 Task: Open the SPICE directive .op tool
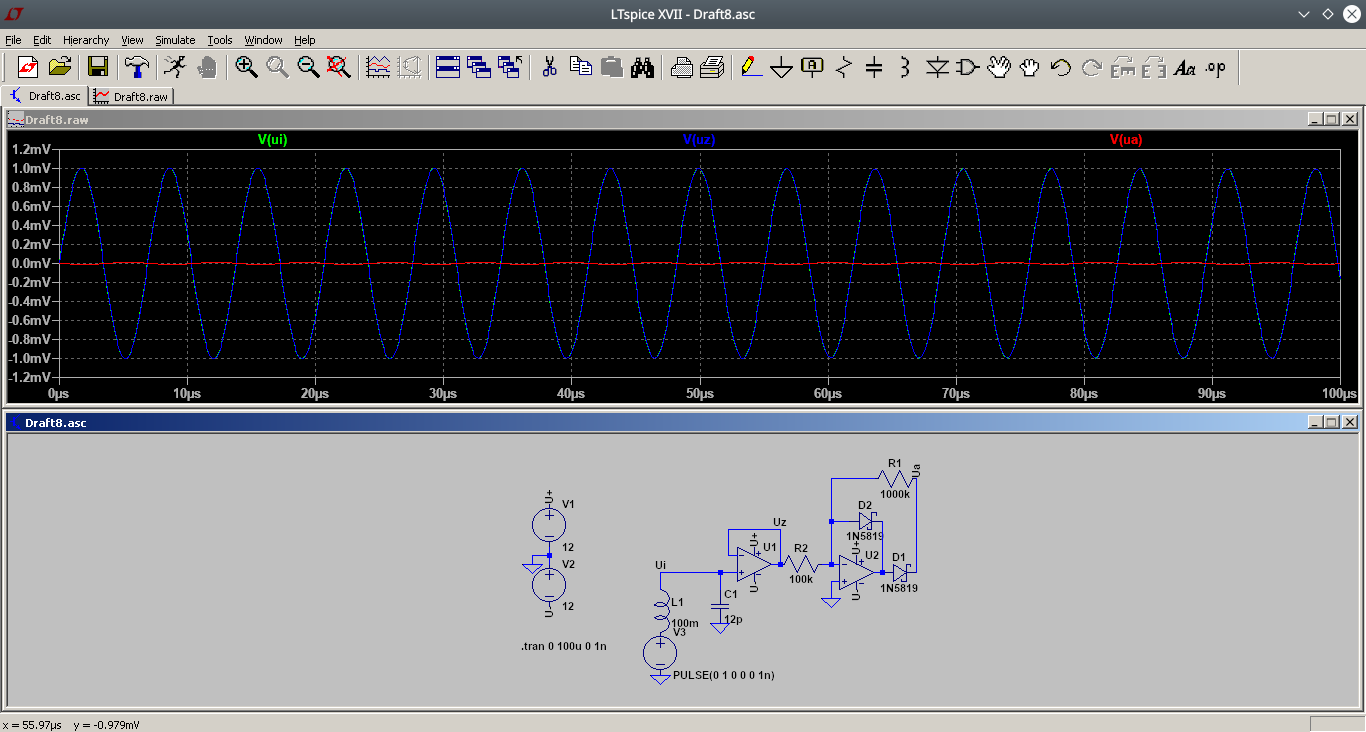(x=1215, y=67)
